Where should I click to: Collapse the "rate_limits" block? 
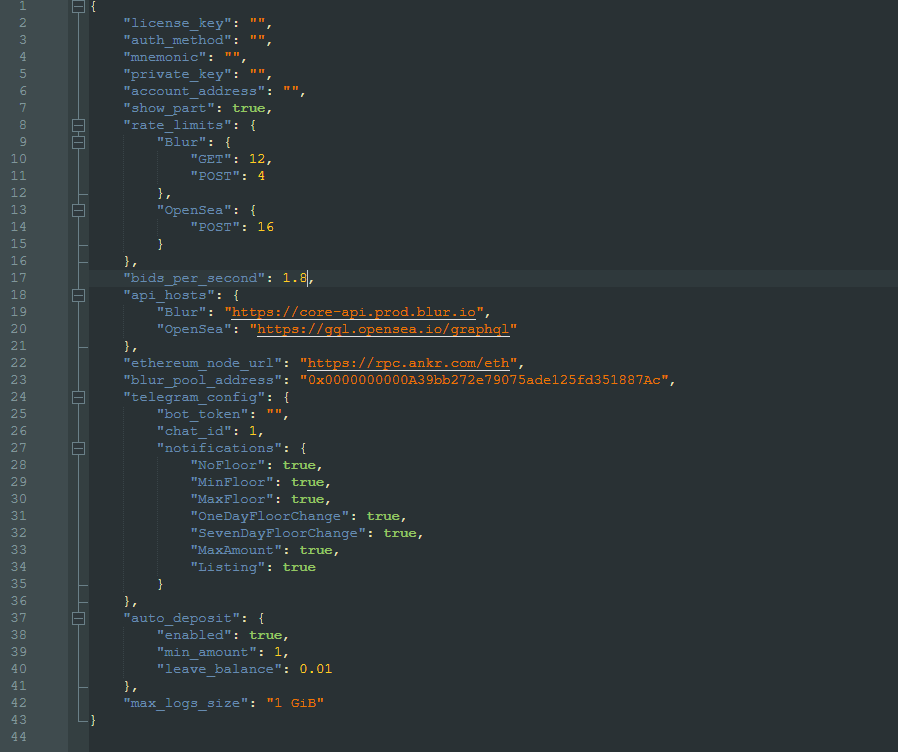[x=79, y=125]
